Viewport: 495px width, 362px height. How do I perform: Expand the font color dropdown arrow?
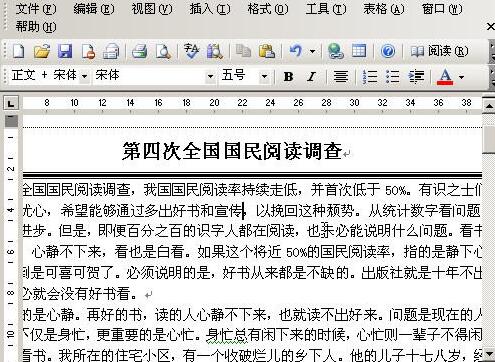[x=461, y=77]
